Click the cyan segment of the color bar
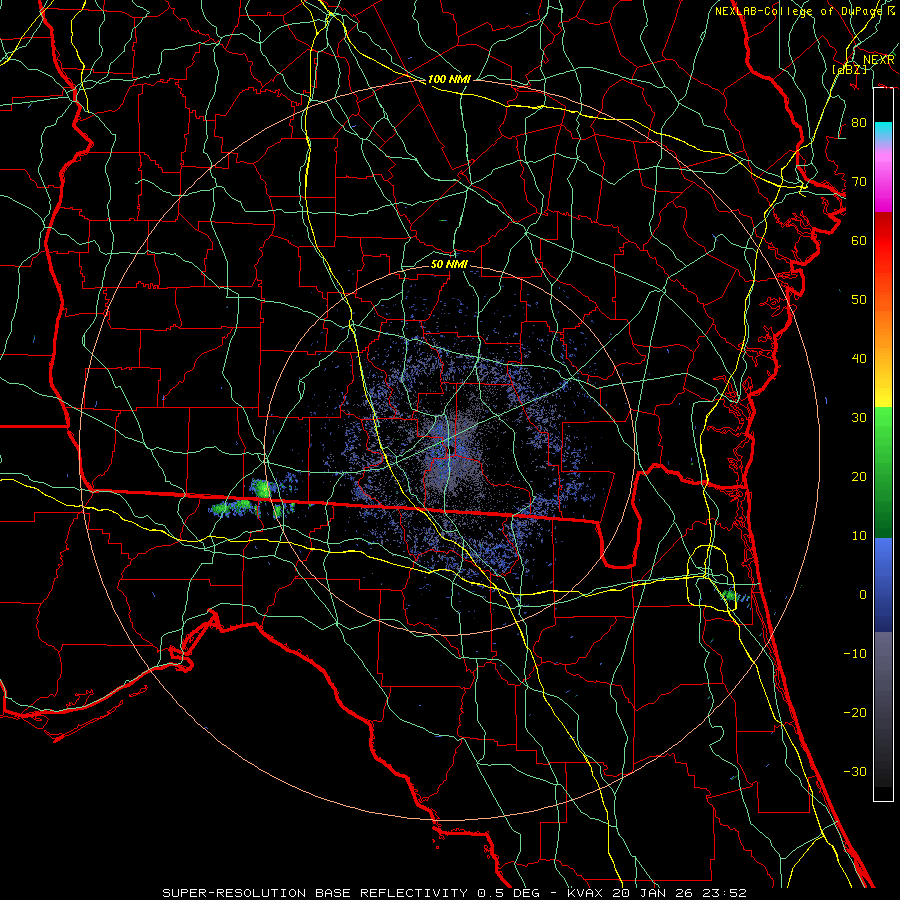 (883, 132)
